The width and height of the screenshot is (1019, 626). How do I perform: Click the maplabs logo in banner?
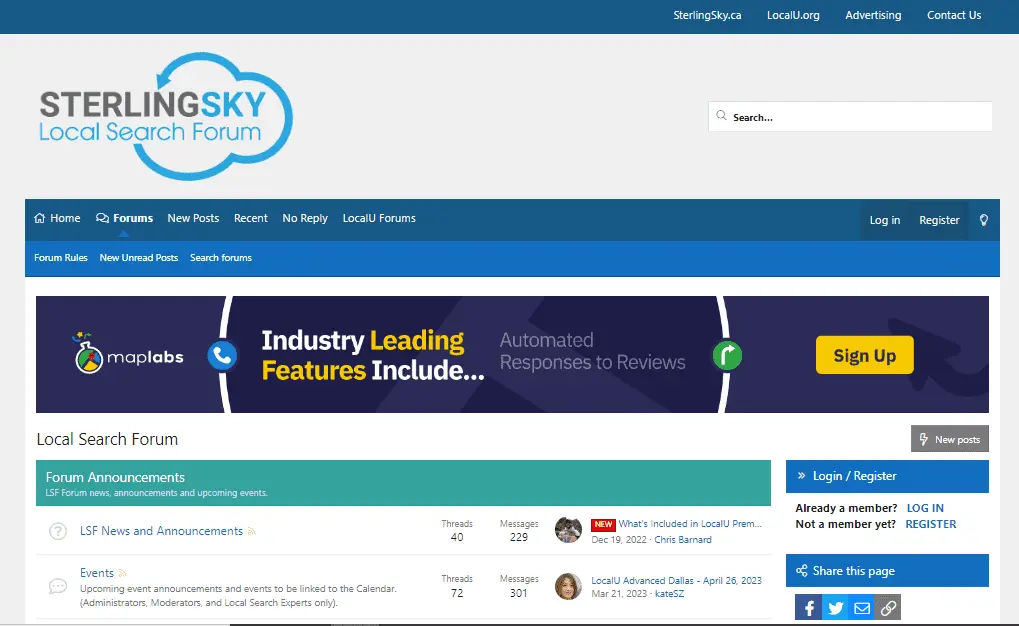click(129, 354)
